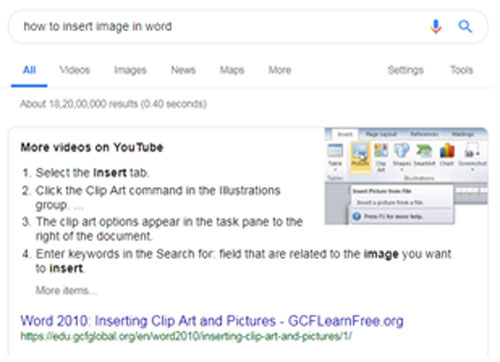Go to the News tab

[x=183, y=70]
